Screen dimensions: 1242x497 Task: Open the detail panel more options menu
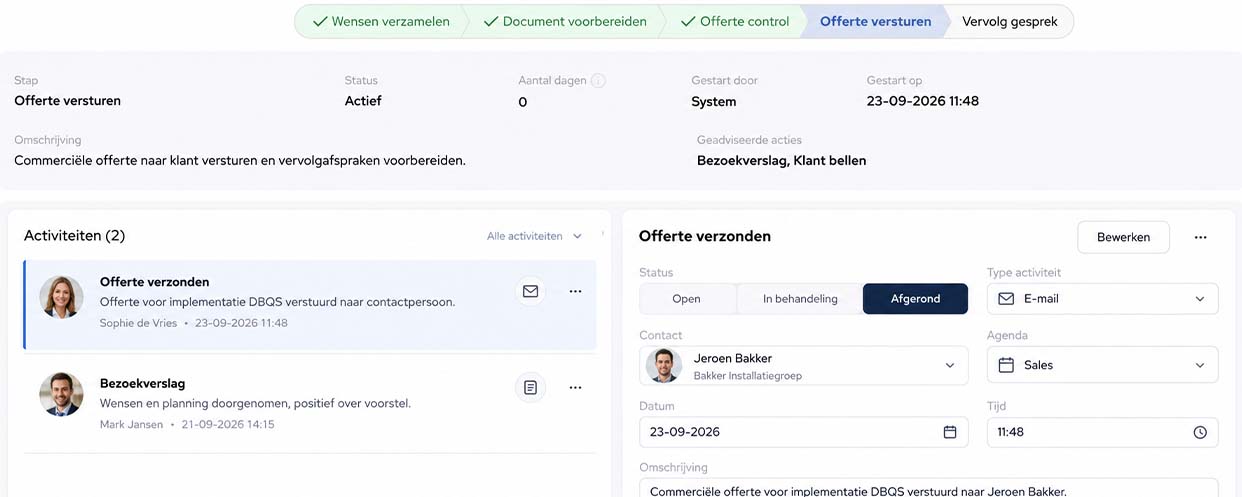[x=1200, y=237]
